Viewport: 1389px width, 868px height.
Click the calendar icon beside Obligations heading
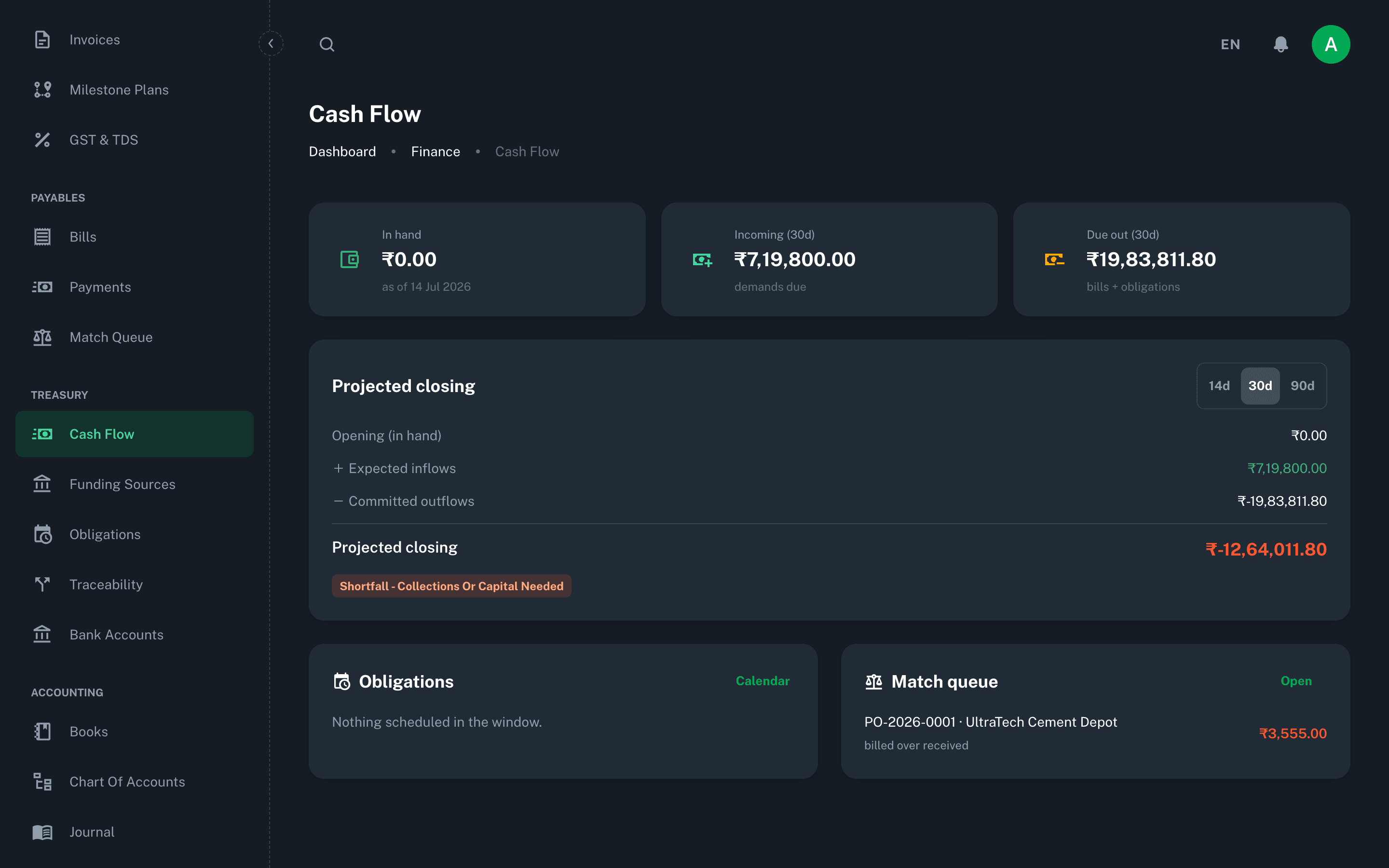pyautogui.click(x=342, y=681)
